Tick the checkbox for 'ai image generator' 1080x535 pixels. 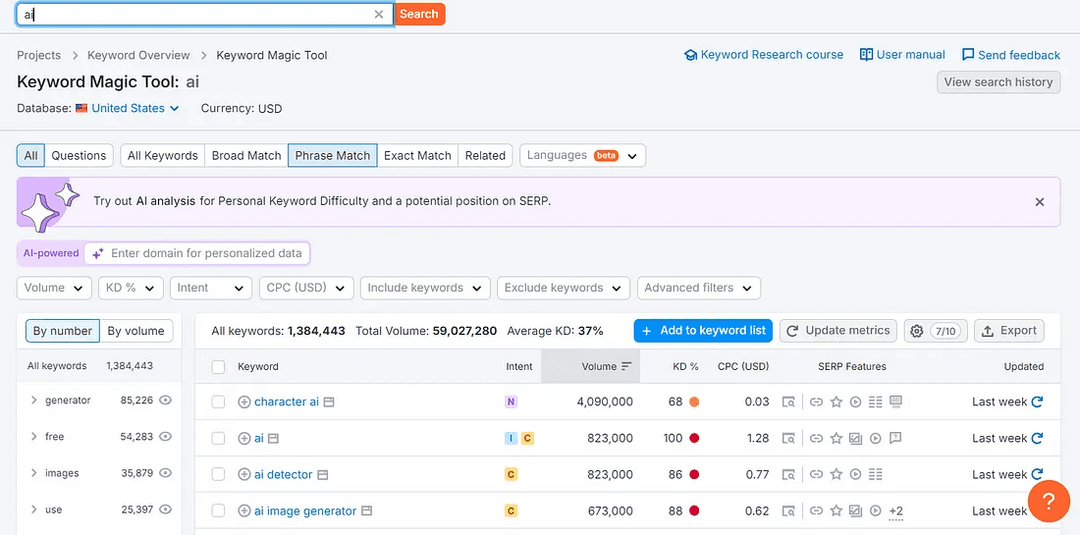[218, 511]
